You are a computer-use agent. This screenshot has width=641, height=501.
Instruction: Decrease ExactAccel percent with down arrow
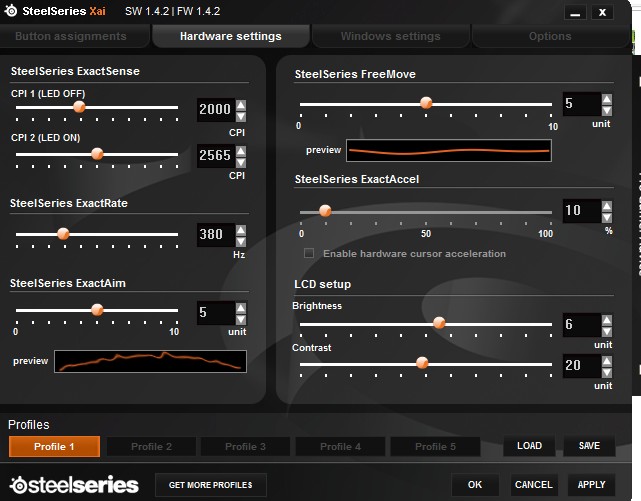click(607, 217)
